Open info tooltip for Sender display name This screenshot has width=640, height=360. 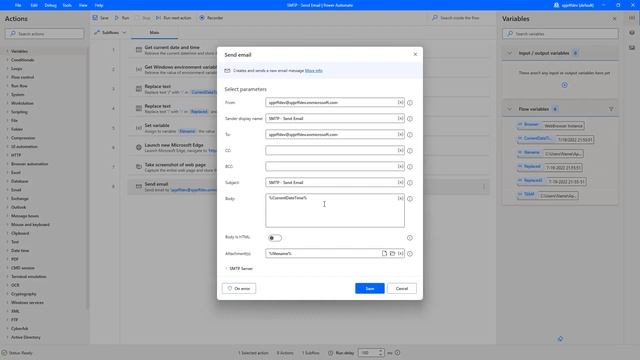click(410, 119)
